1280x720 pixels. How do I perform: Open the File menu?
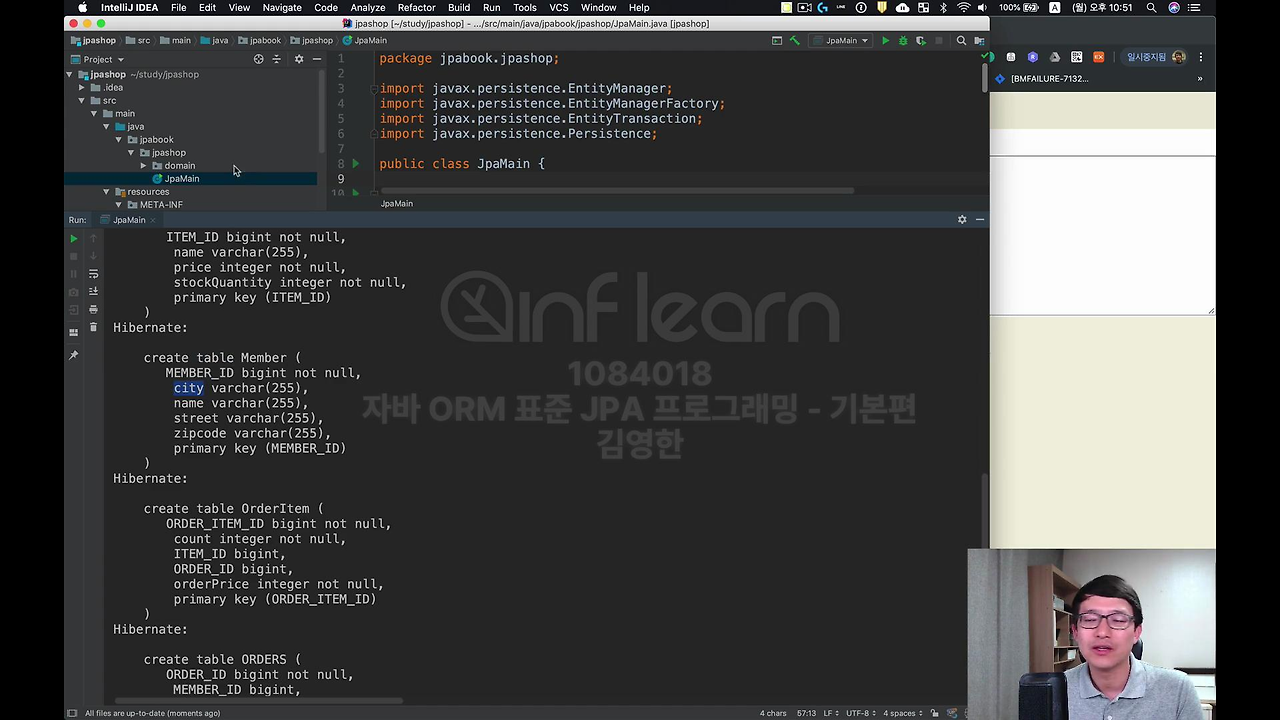point(178,7)
